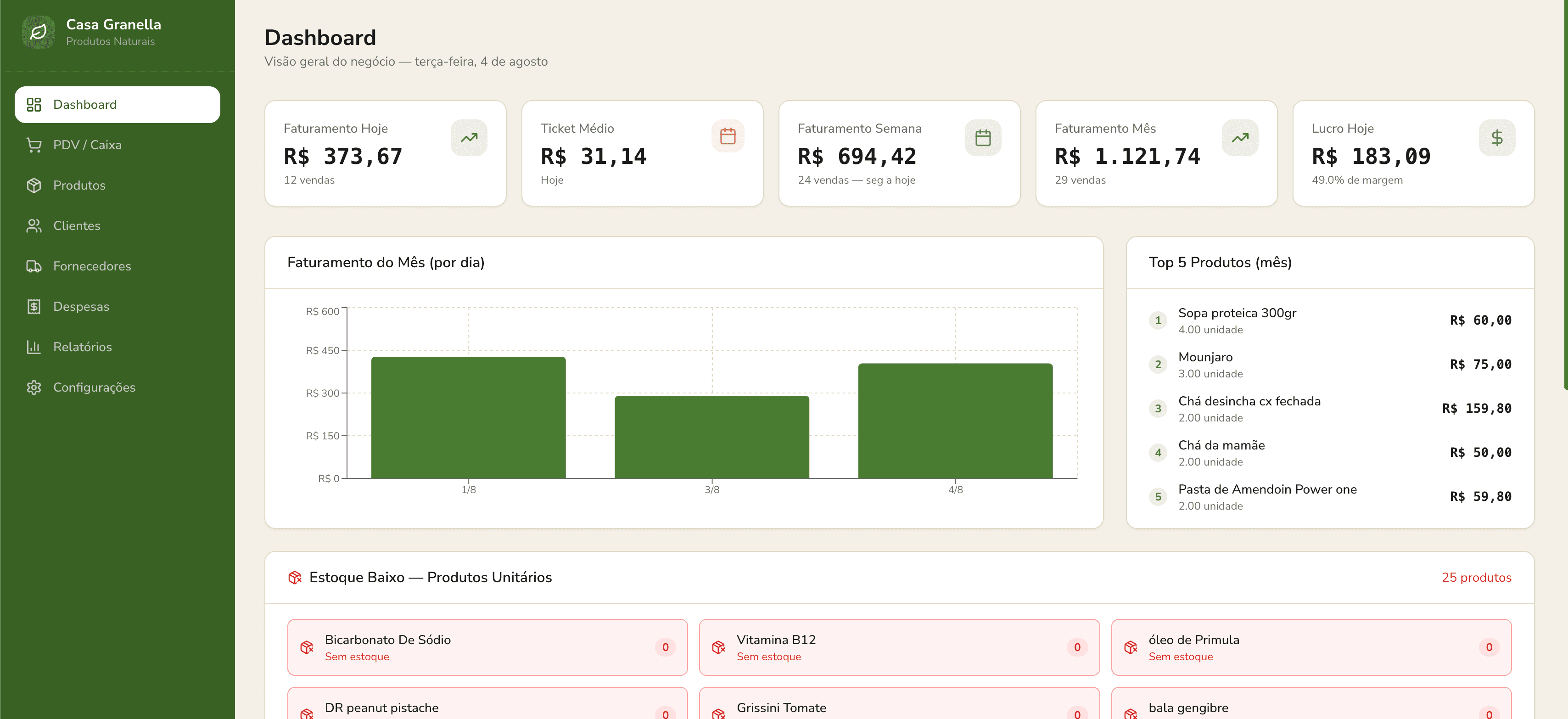Click the '25 produtos' count
This screenshot has height=719, width=1568.
tap(1476, 578)
